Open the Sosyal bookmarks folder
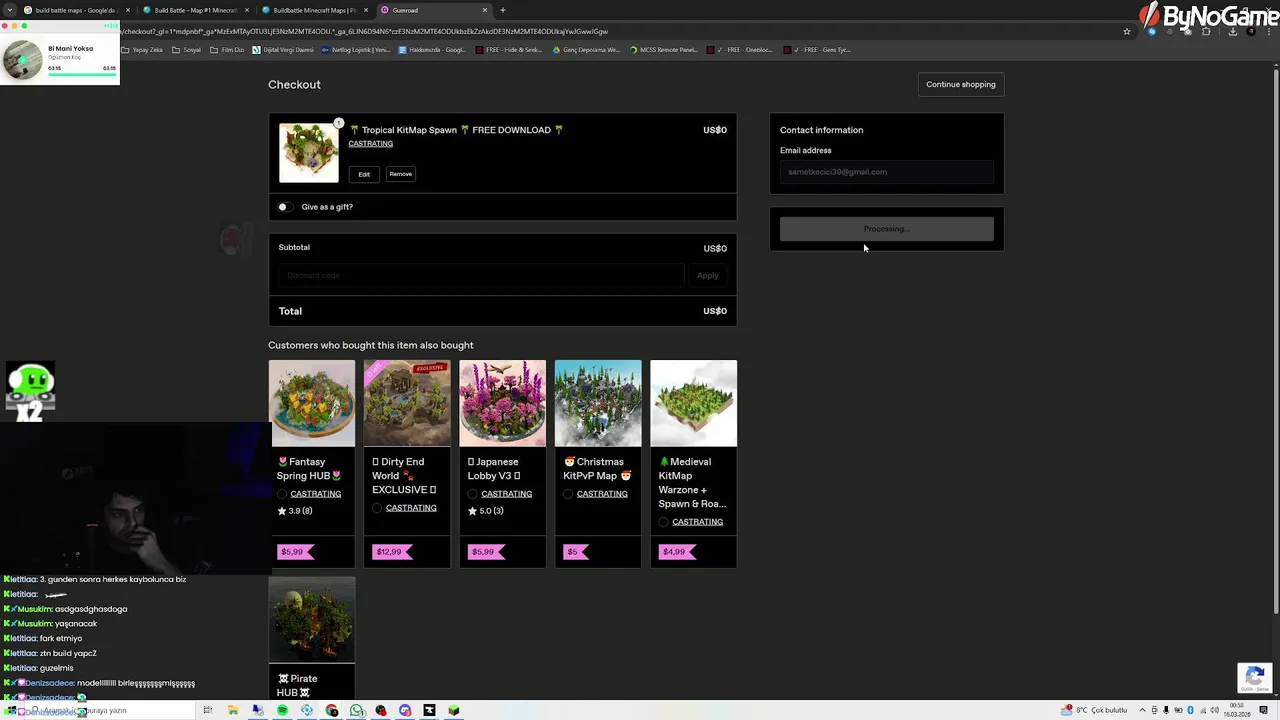Screen dimensions: 1280x720 pyautogui.click(x=186, y=49)
